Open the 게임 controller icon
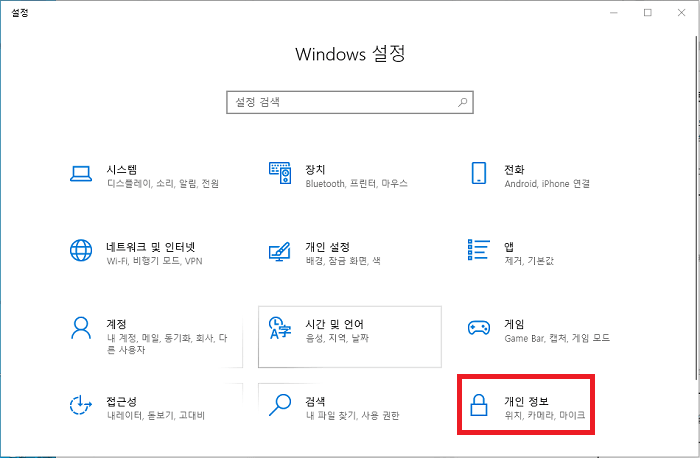Image resolution: width=700 pixels, height=458 pixels. tap(479, 328)
